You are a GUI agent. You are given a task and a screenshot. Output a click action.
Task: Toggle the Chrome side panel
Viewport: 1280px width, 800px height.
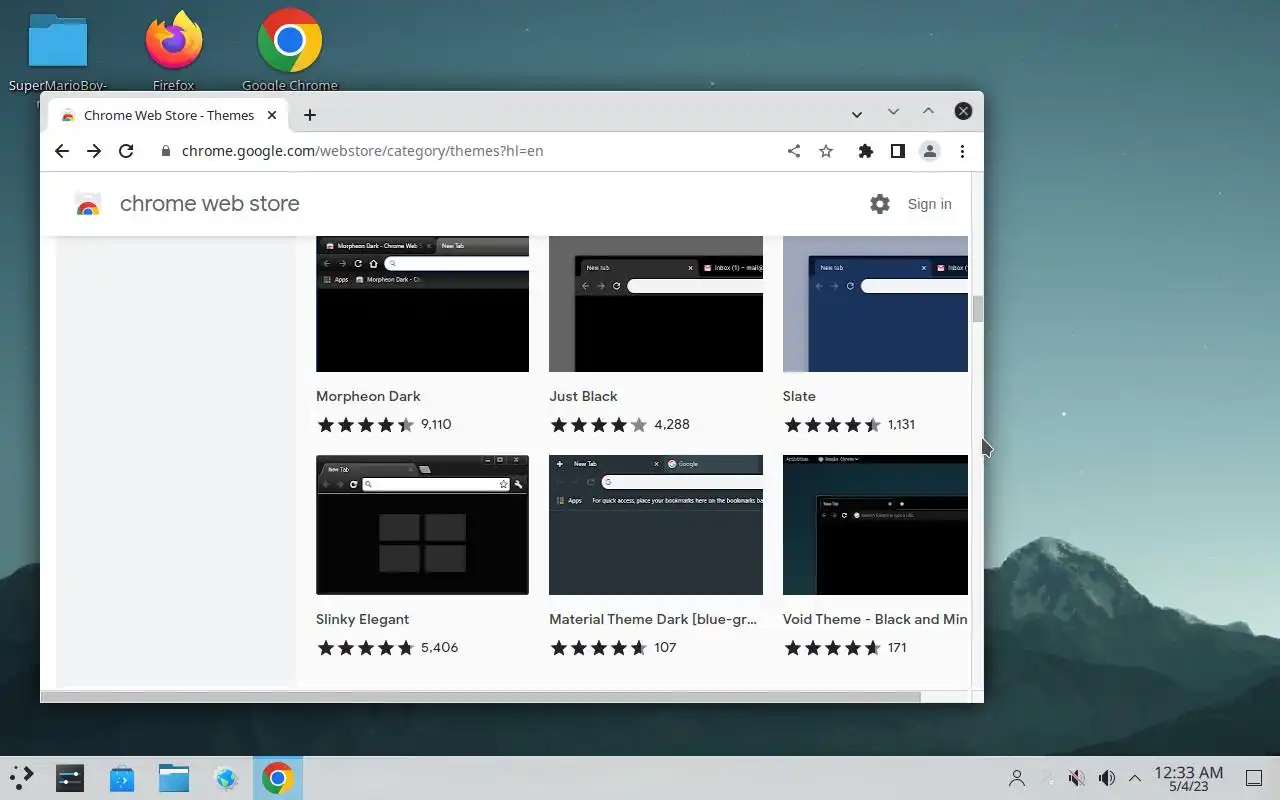pos(898,151)
